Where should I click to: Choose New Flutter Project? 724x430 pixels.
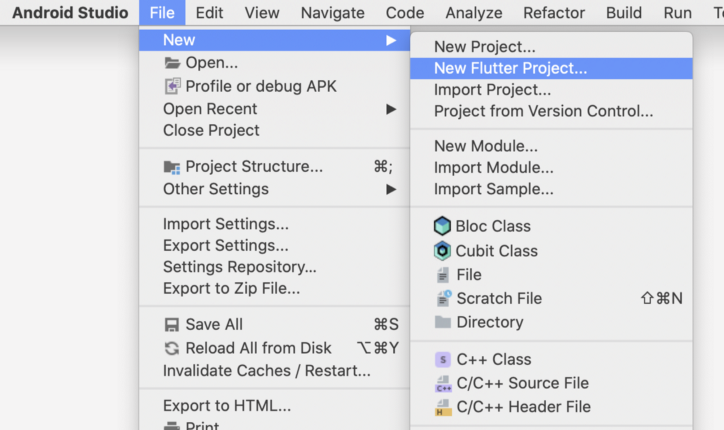tap(510, 69)
